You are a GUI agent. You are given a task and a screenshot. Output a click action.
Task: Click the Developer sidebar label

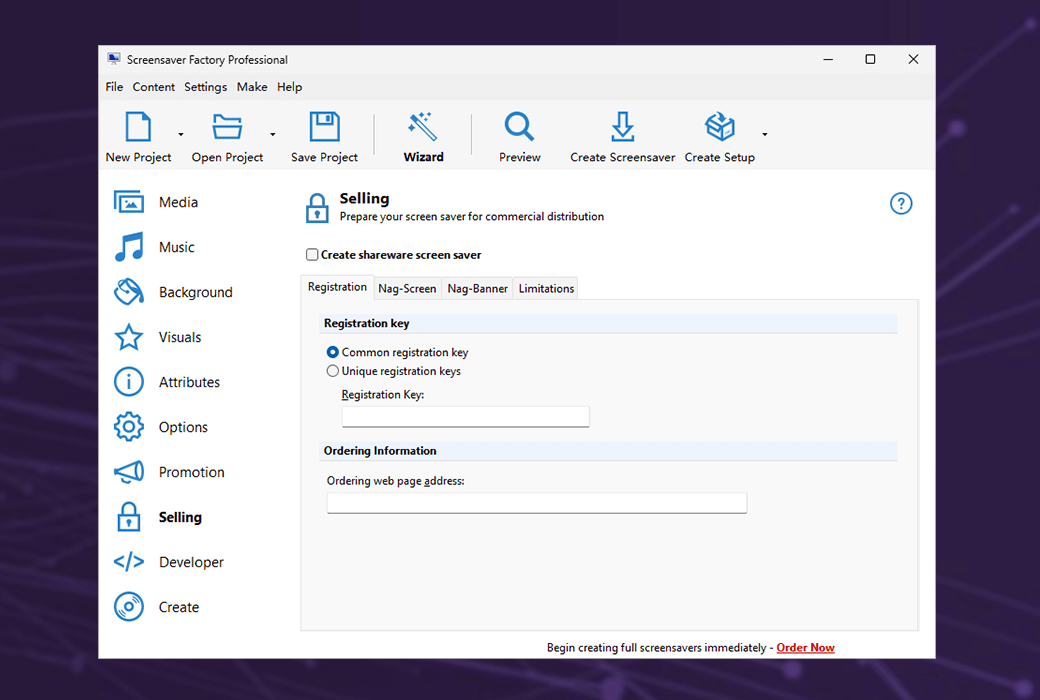(x=191, y=563)
